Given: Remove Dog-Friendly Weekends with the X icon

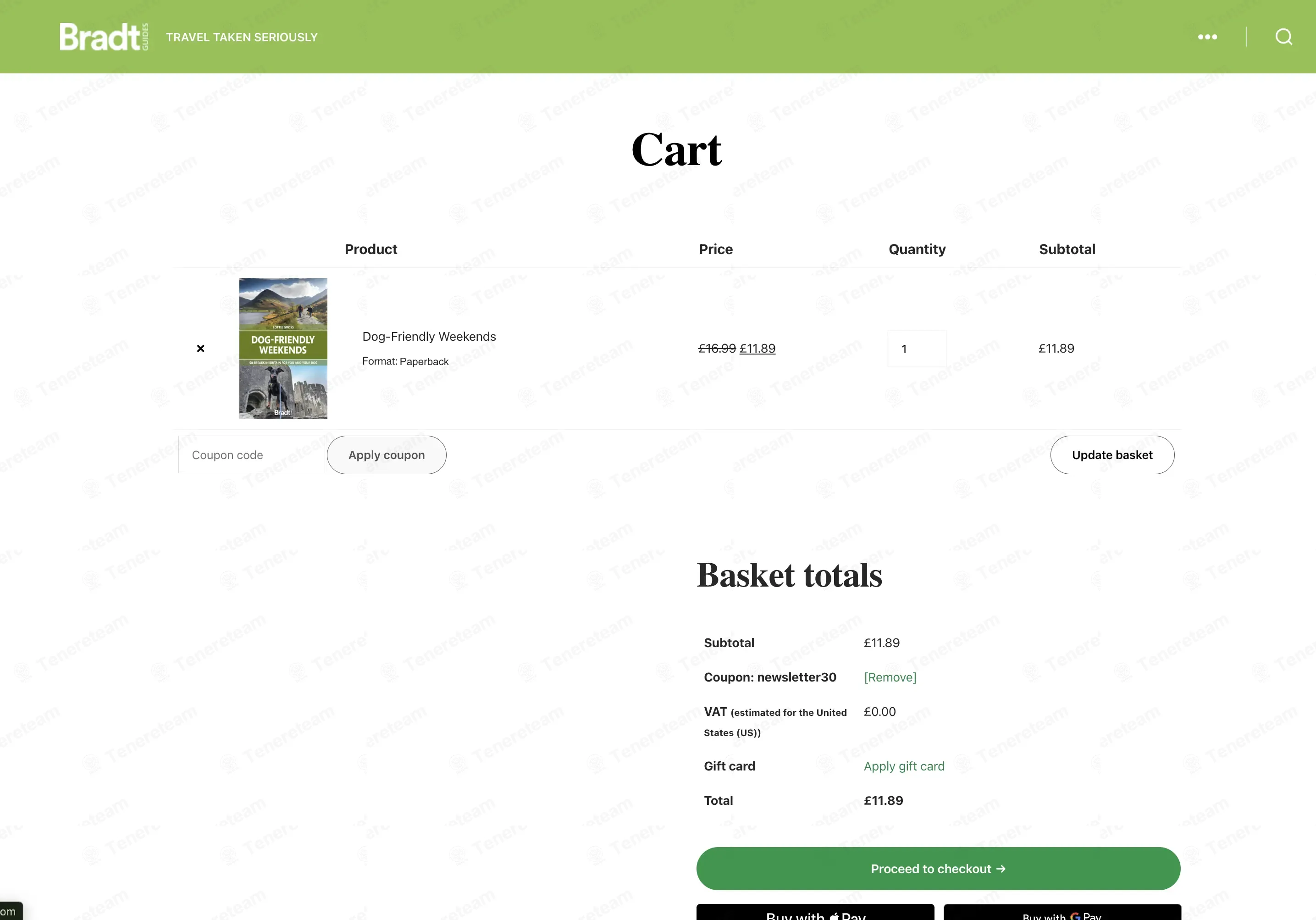Looking at the screenshot, I should pos(201,349).
